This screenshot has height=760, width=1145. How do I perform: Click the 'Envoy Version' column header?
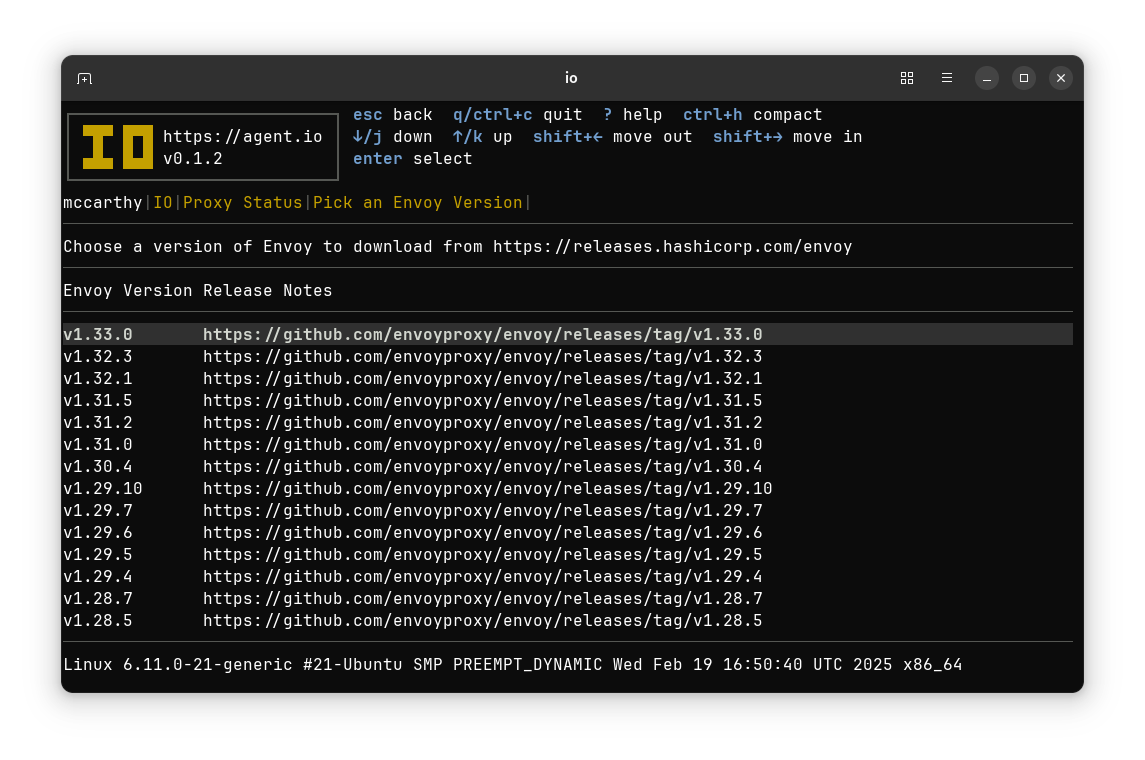(128, 291)
